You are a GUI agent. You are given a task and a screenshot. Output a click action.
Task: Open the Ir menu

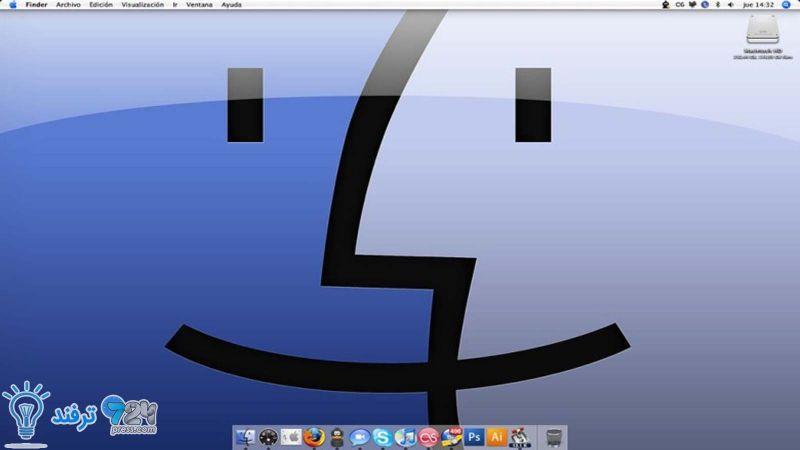pos(175,5)
